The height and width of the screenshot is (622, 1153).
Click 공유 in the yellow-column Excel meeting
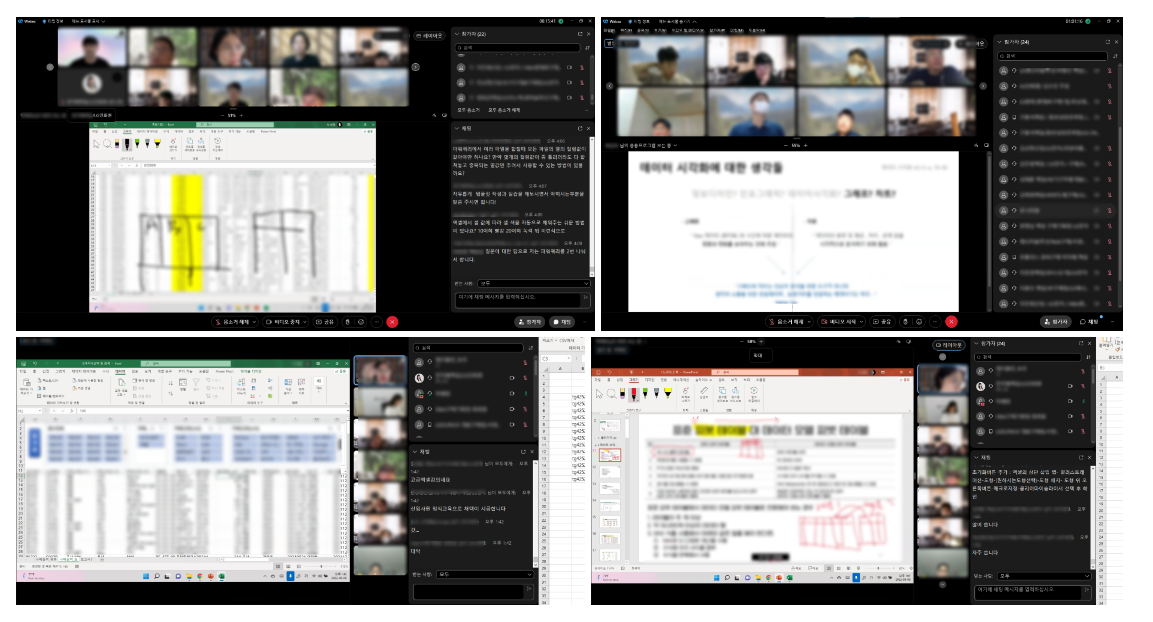coord(326,322)
